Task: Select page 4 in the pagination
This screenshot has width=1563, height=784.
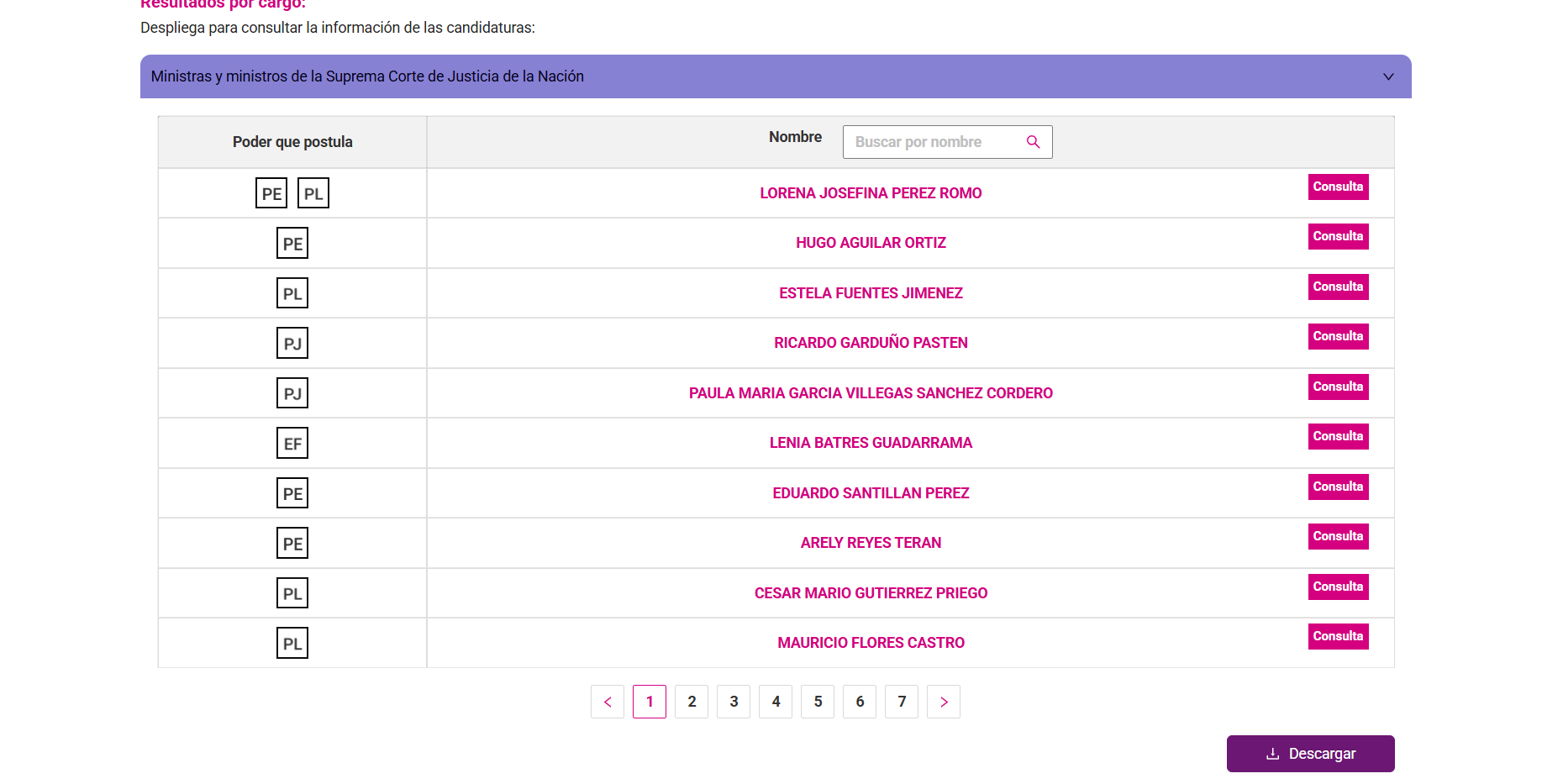Action: pos(776,702)
